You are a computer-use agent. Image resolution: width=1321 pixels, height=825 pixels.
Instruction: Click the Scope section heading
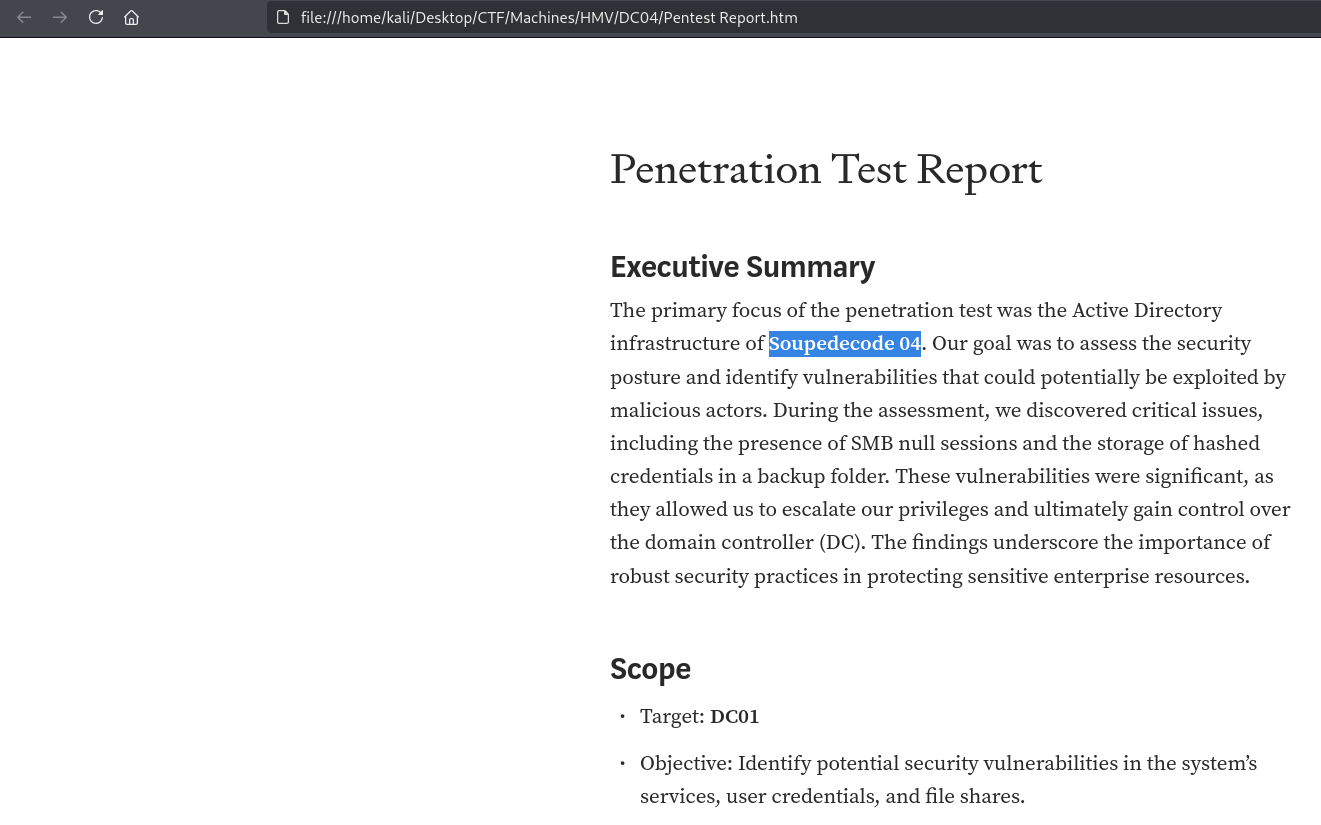(650, 669)
